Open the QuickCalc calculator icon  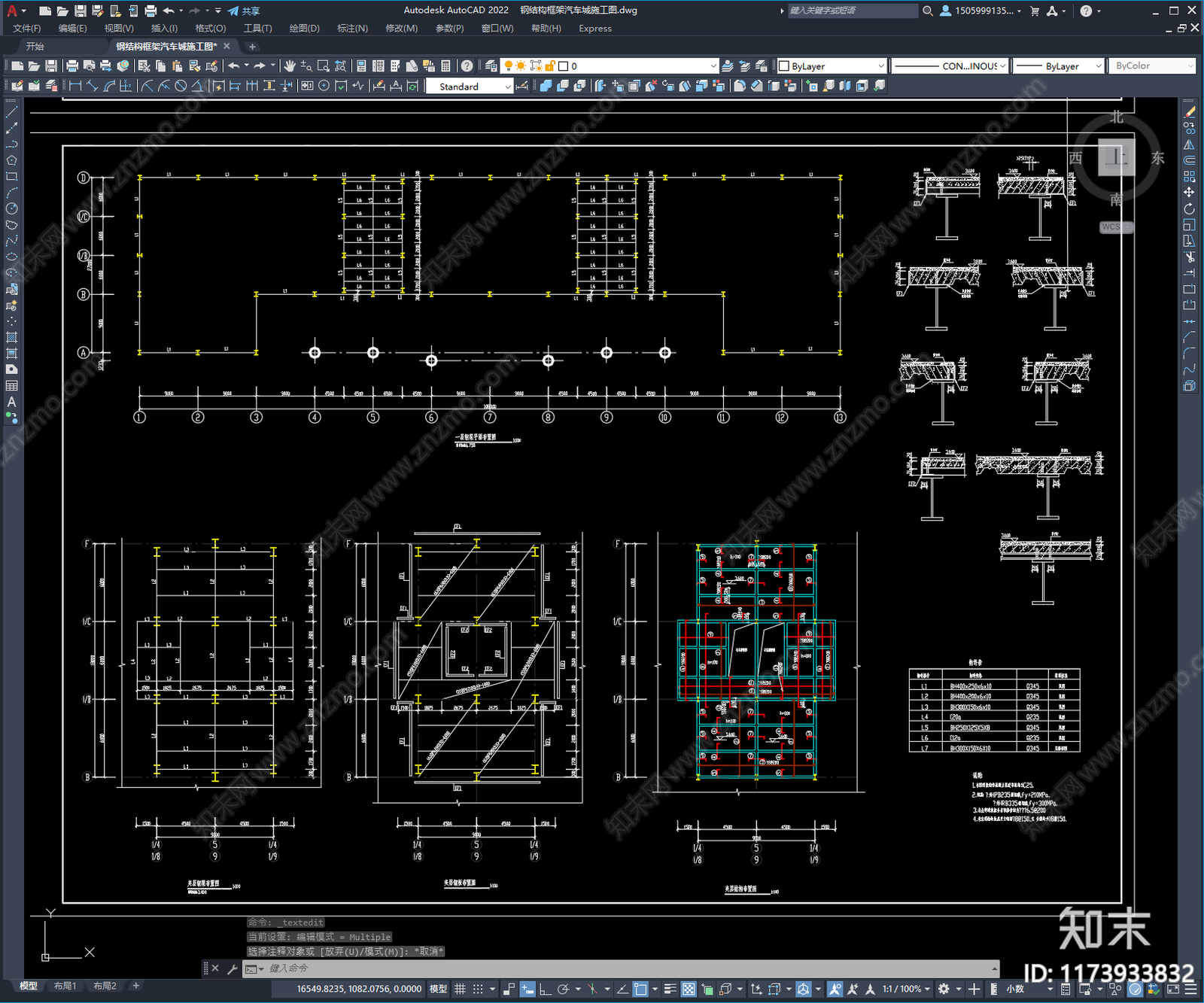(x=445, y=66)
